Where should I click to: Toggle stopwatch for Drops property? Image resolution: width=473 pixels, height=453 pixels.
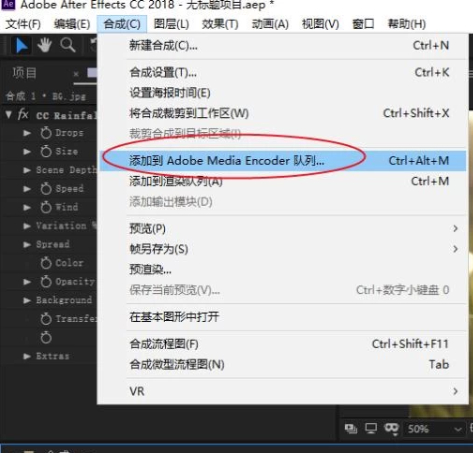pyautogui.click(x=46, y=133)
